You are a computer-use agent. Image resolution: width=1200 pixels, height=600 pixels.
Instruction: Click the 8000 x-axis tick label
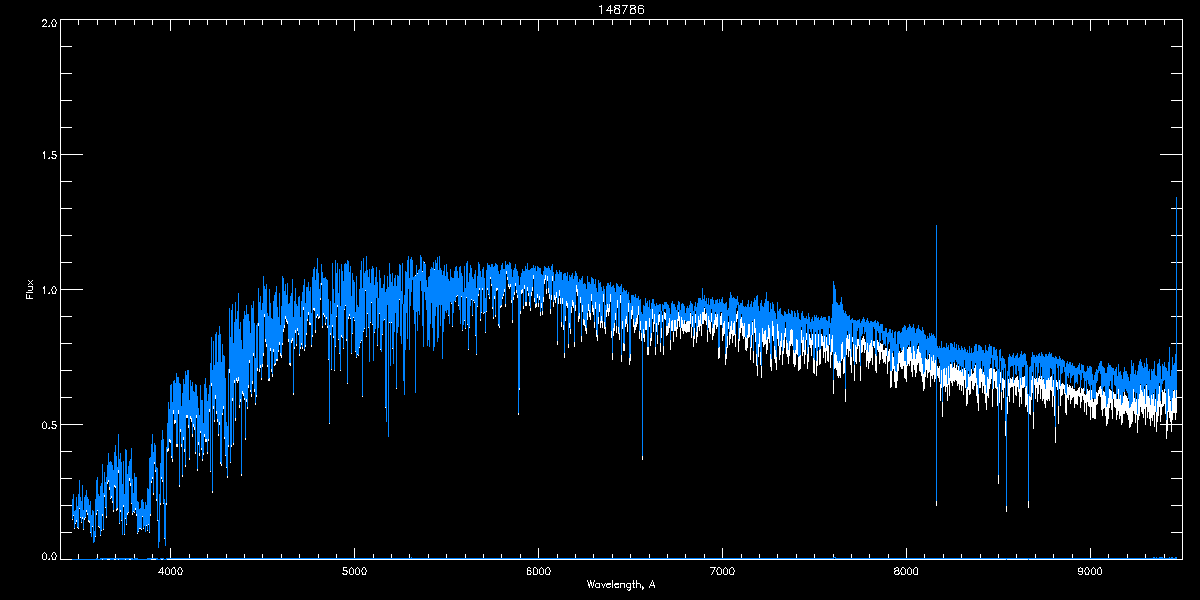pos(906,572)
